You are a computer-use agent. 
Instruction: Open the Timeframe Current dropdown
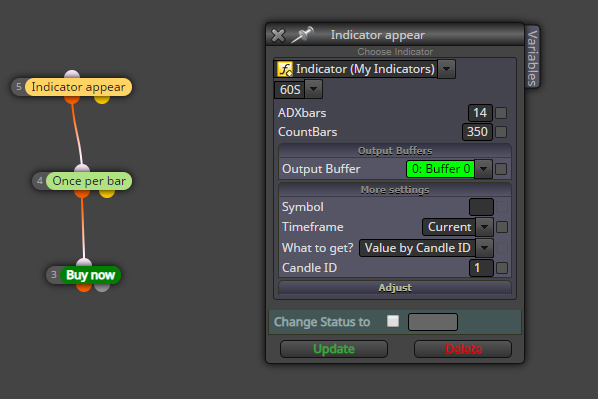click(x=484, y=227)
